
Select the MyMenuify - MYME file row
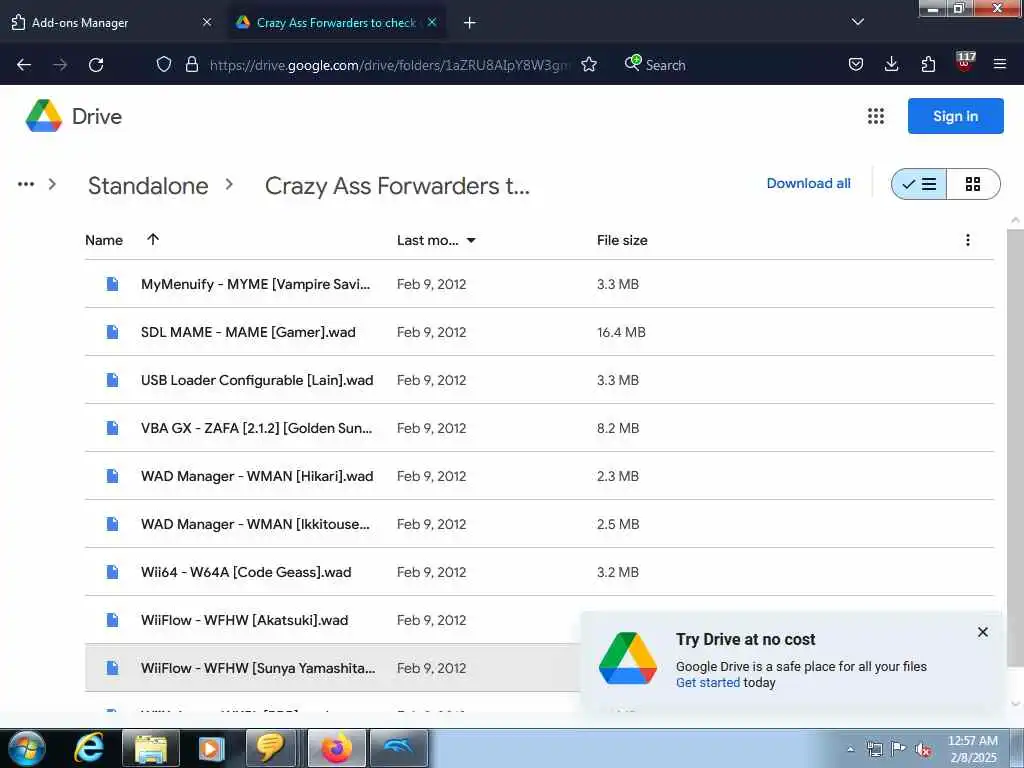point(539,284)
